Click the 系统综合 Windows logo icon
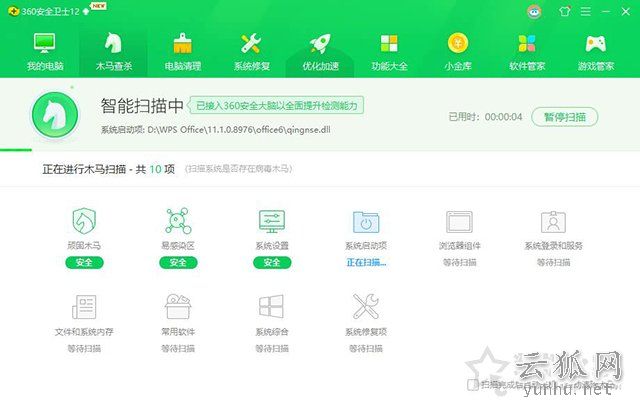This screenshot has width=640, height=403. pos(272,306)
